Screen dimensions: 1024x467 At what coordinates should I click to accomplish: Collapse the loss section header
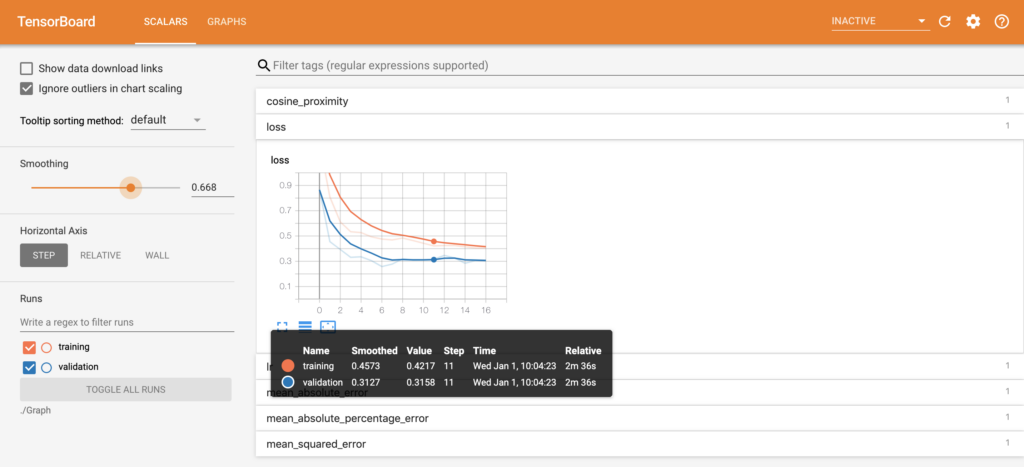click(x=639, y=127)
